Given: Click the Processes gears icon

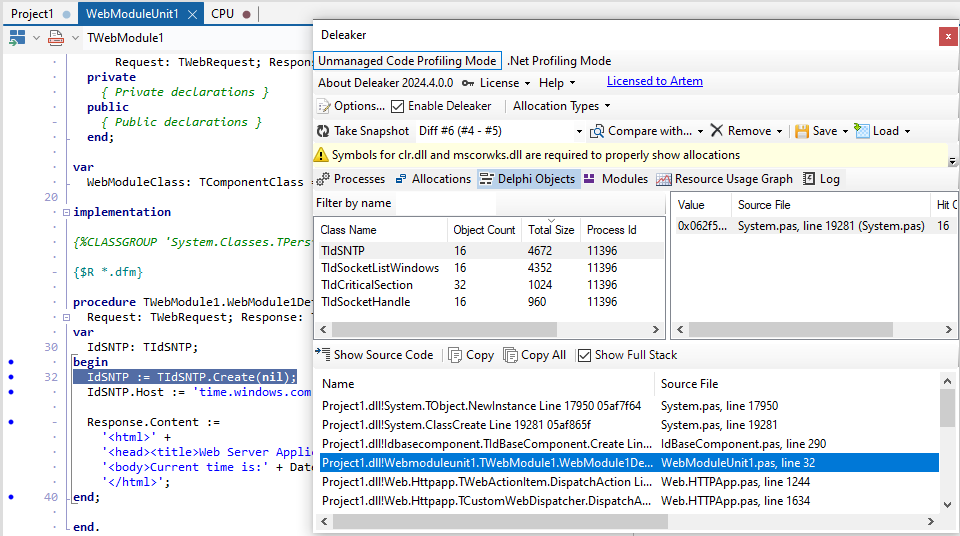Looking at the screenshot, I should [323, 179].
